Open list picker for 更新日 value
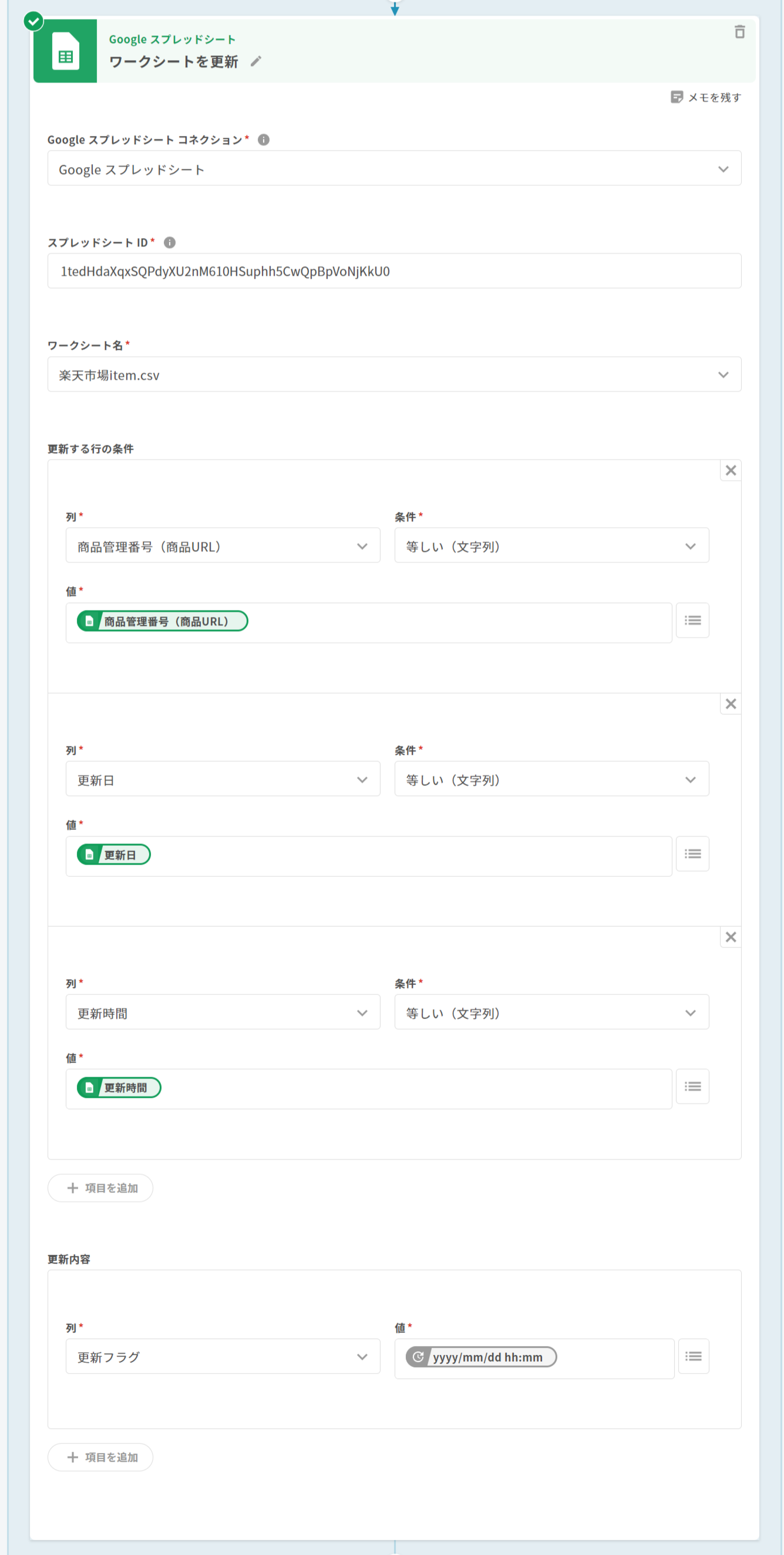 pos(692,853)
